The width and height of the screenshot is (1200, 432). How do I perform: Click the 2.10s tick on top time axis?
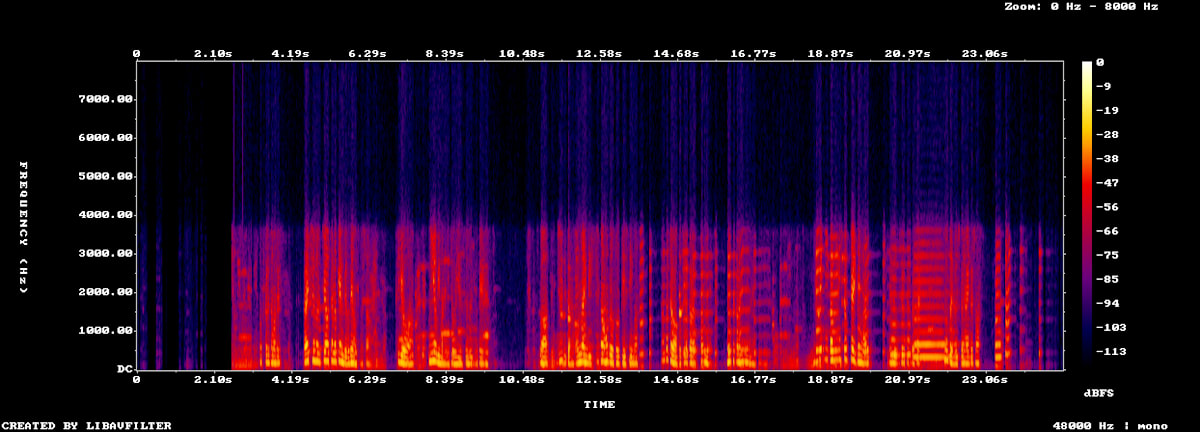point(213,53)
